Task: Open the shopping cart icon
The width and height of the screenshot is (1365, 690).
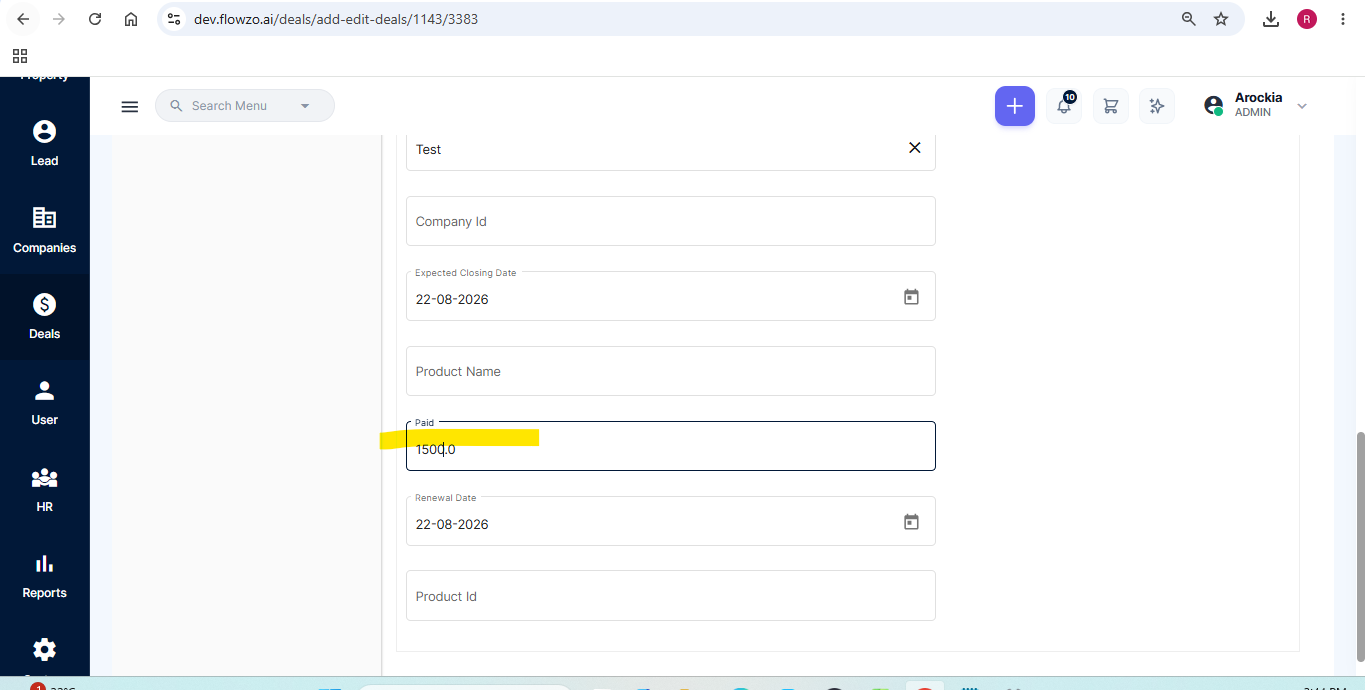Action: [1110, 106]
